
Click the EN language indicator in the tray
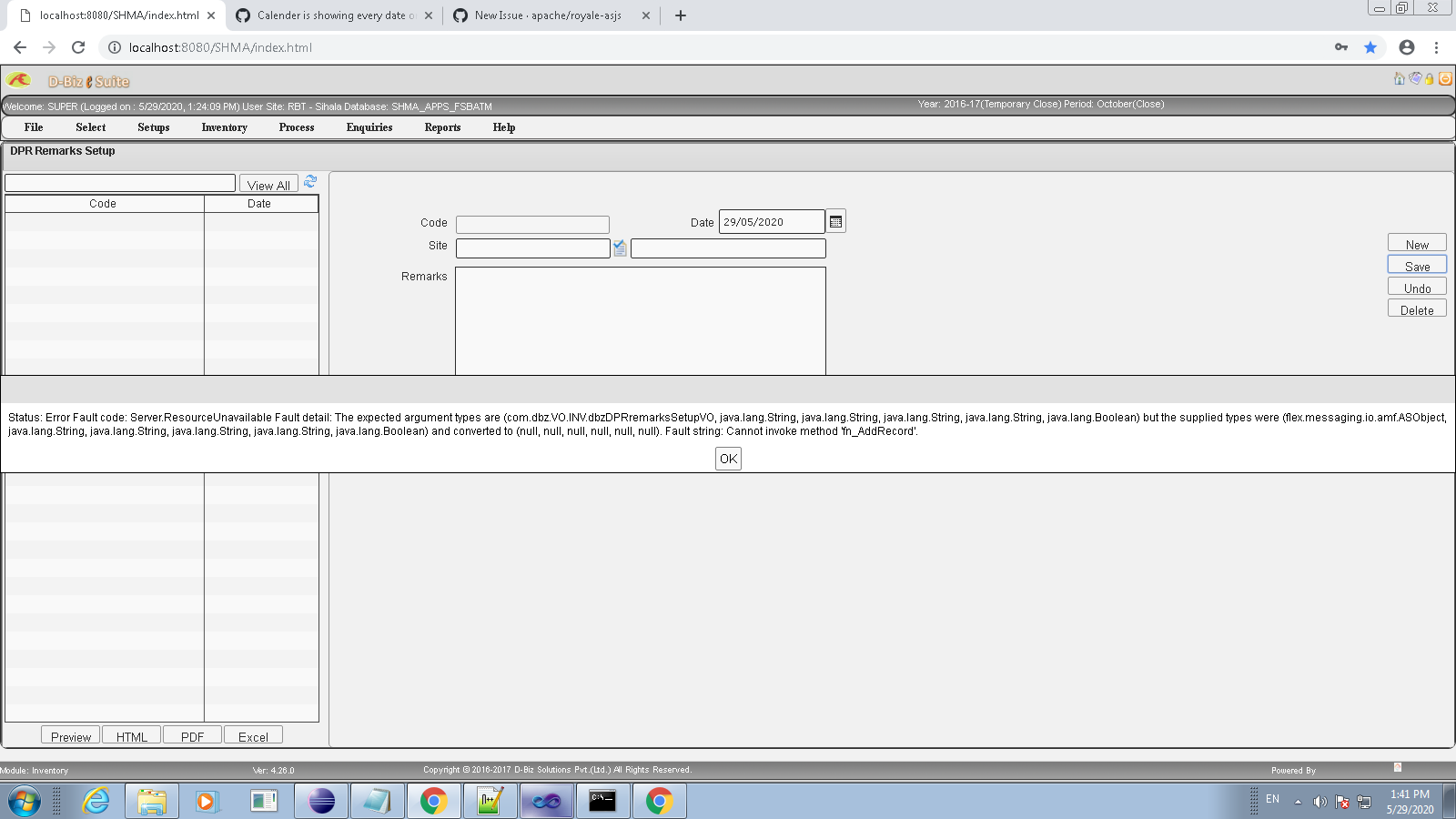pyautogui.click(x=1272, y=799)
